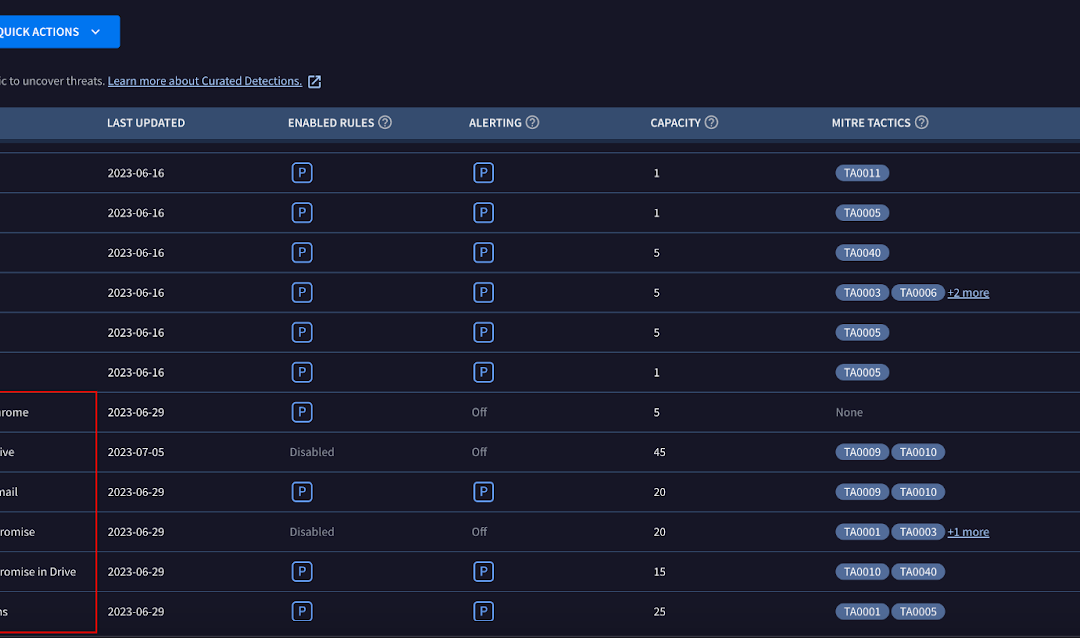This screenshot has height=638, width=1080.
Task: Click the TA0001 tag beside TA0005
Action: 862,612
